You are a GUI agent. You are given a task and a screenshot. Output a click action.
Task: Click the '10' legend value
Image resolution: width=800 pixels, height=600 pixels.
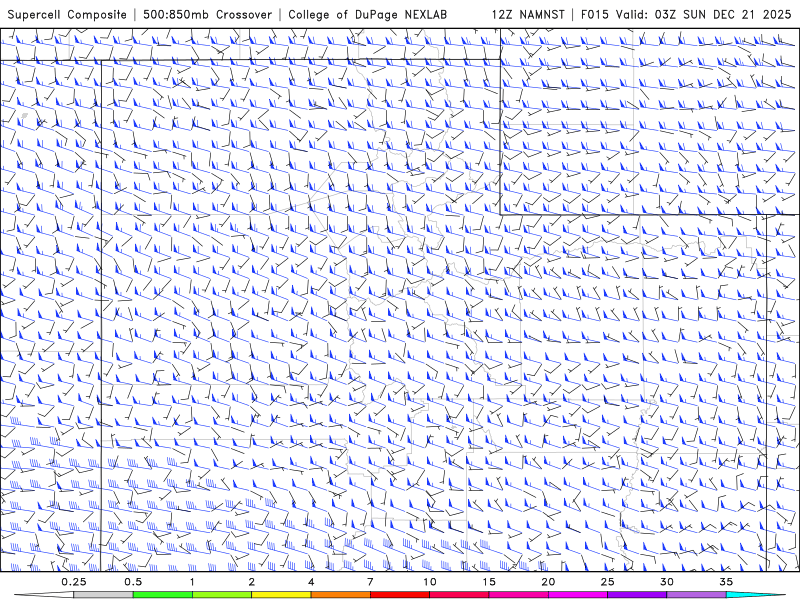point(430,582)
